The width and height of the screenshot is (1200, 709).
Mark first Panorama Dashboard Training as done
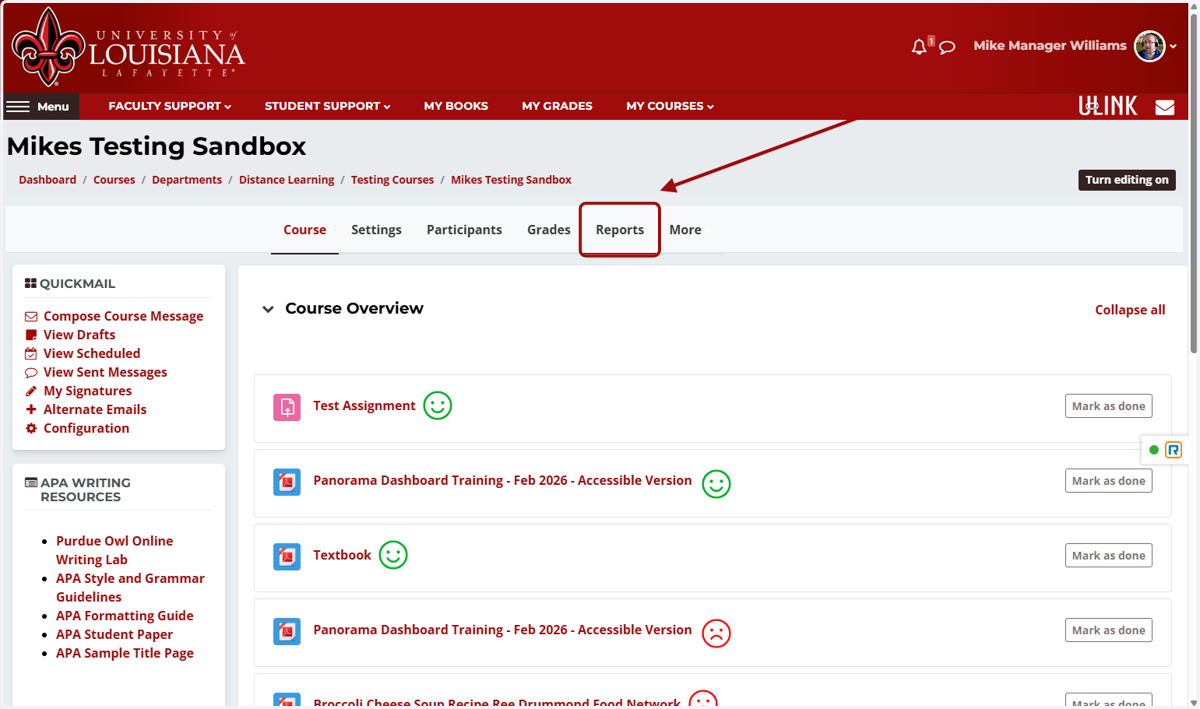(x=1108, y=481)
